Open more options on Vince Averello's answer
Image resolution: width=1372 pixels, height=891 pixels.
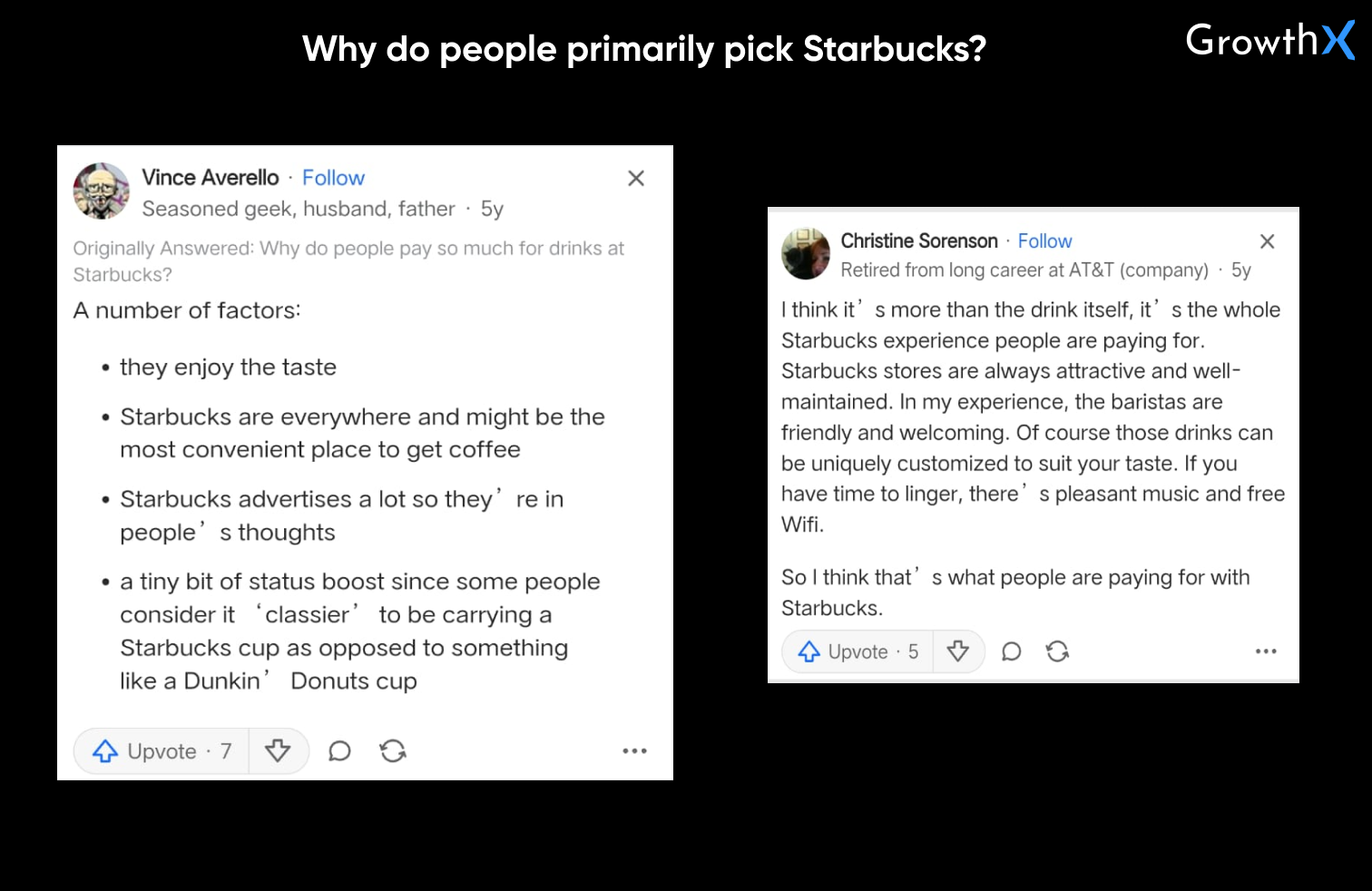pos(634,751)
